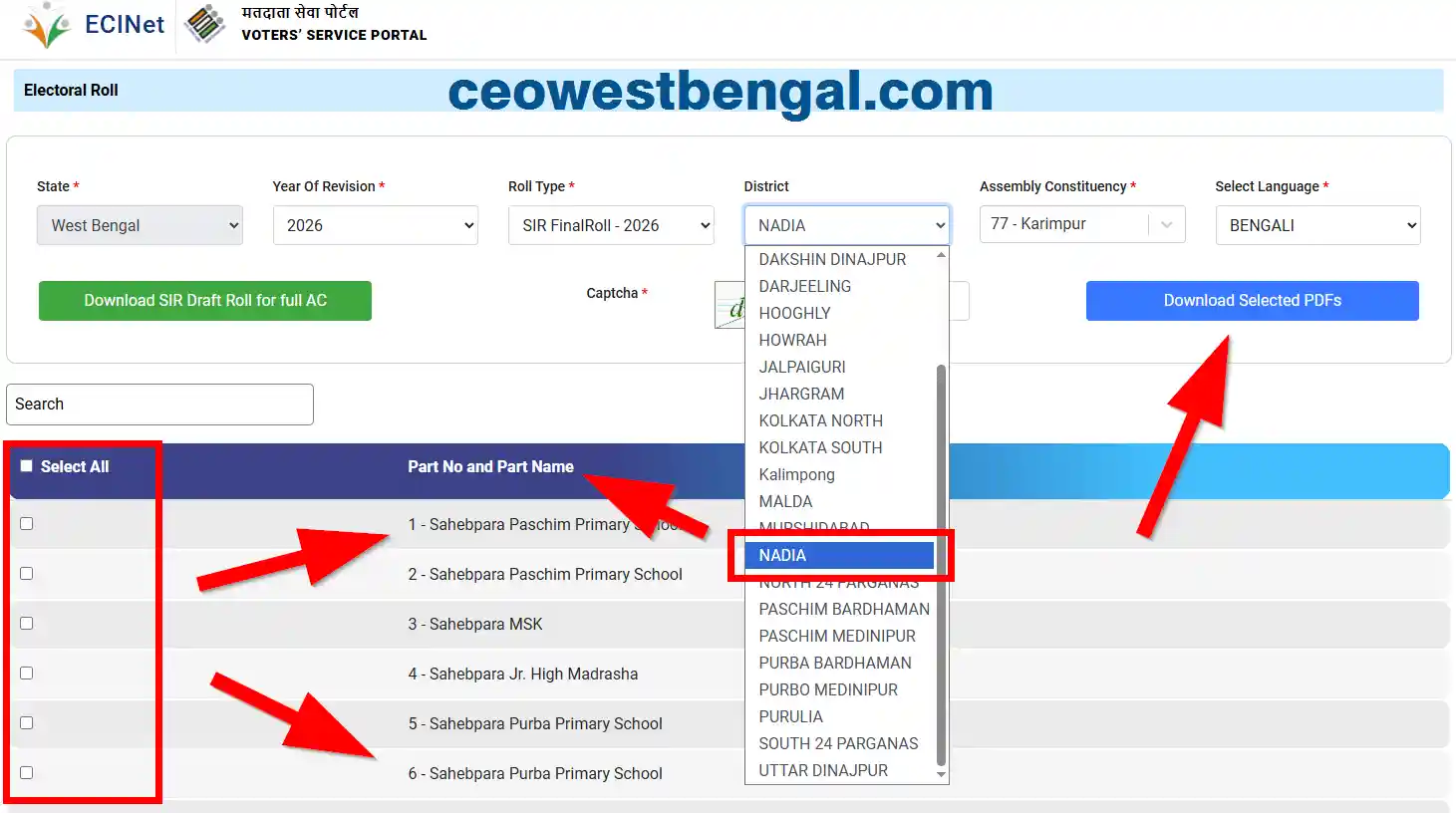
Task: Click the Karimpur constituency chevron arrow
Action: 1166,225
